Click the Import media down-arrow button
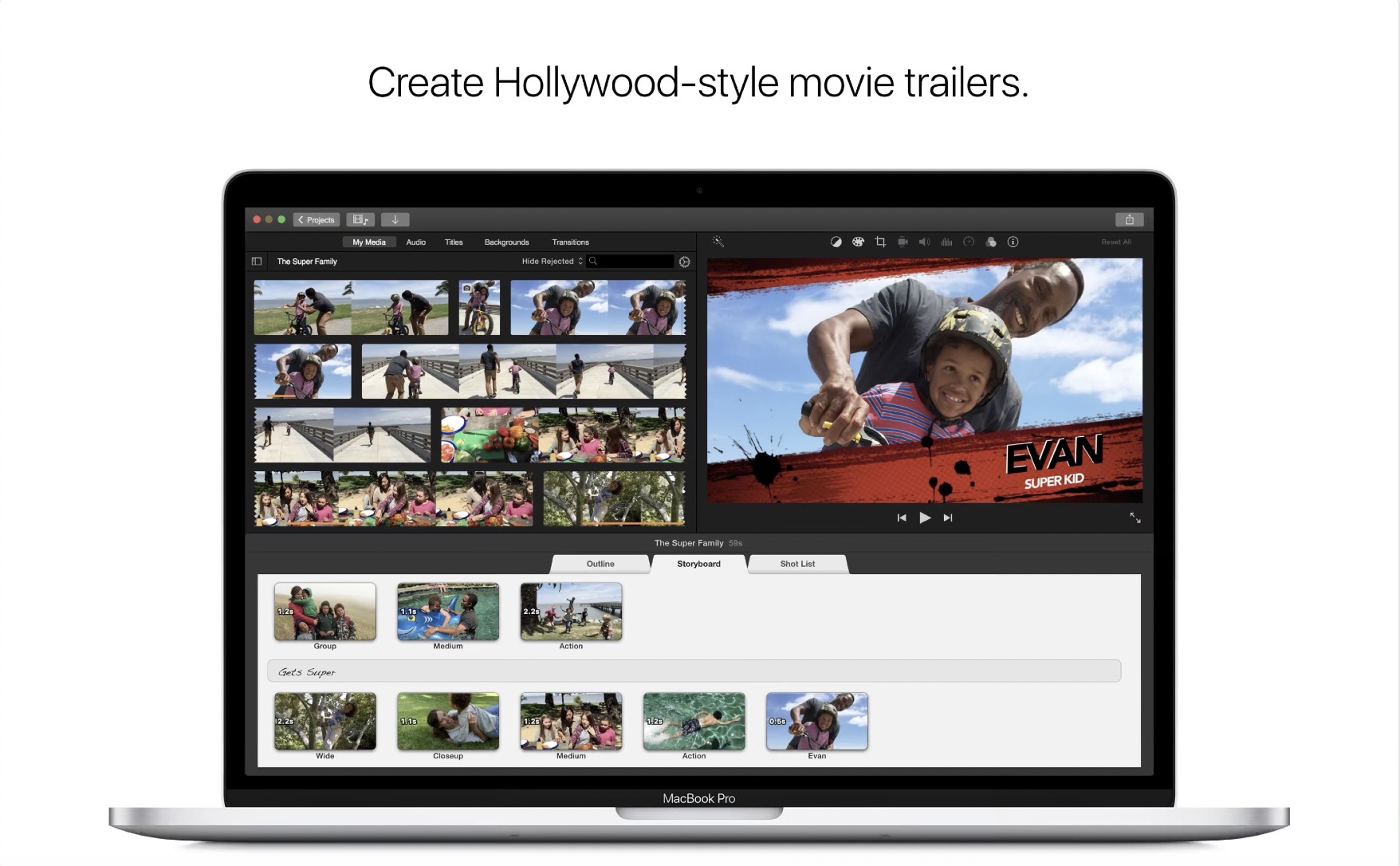The height and width of the screenshot is (866, 1400). pyautogui.click(x=395, y=219)
